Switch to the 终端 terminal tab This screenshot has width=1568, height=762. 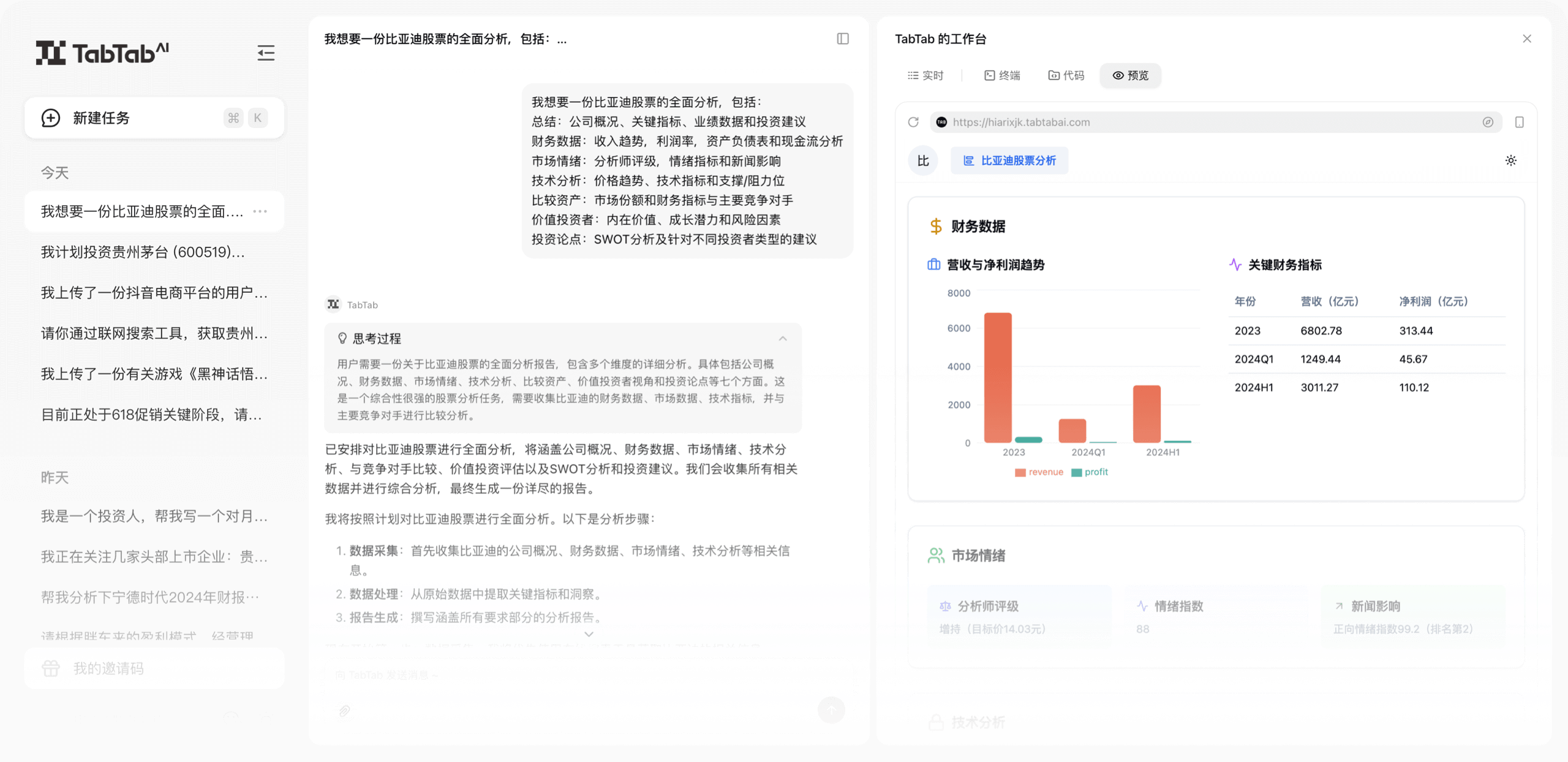[1002, 75]
